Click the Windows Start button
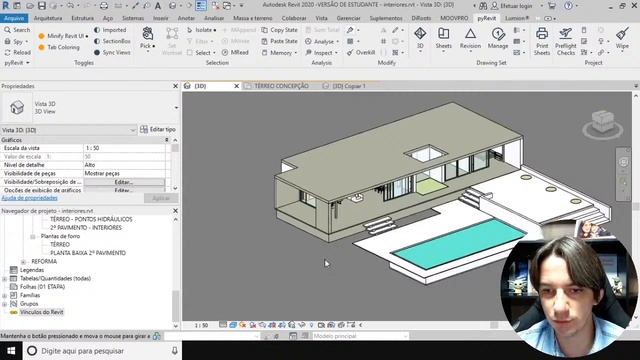The image size is (640, 360). (11, 351)
